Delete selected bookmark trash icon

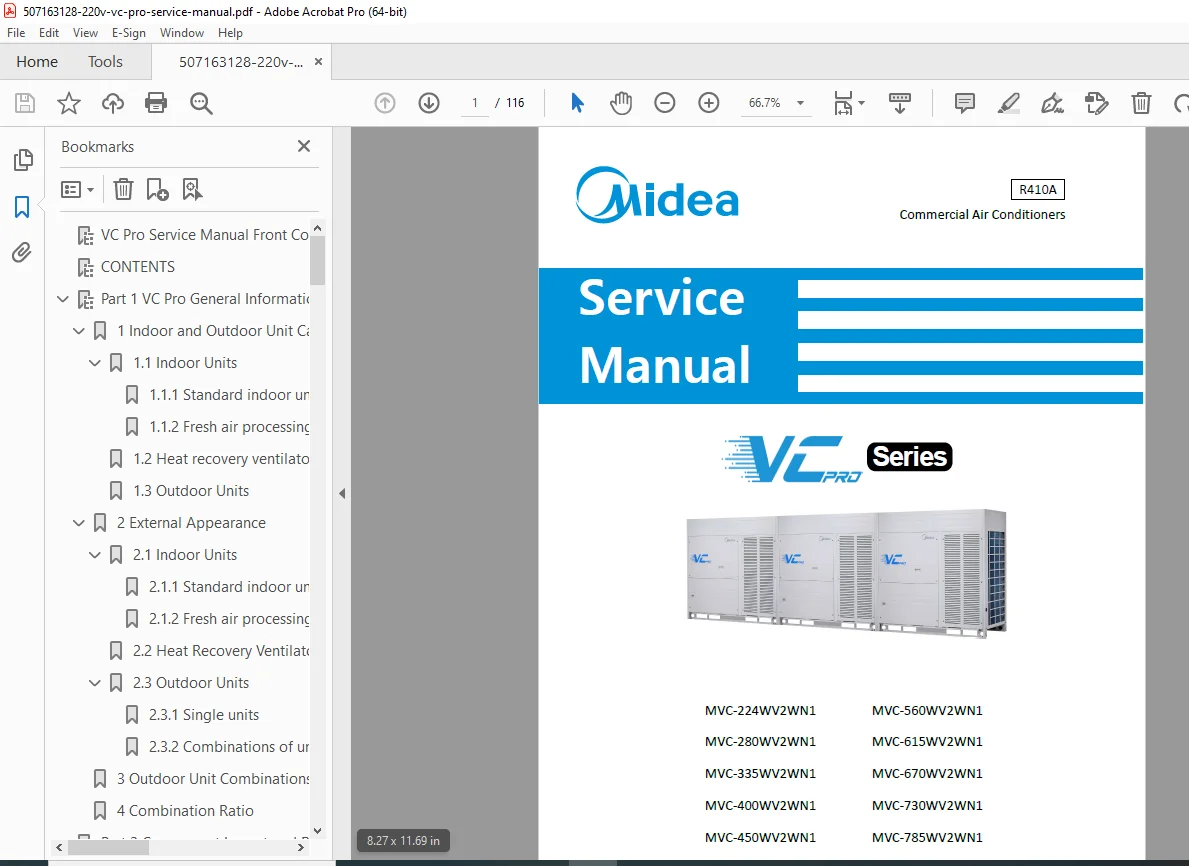(123, 189)
